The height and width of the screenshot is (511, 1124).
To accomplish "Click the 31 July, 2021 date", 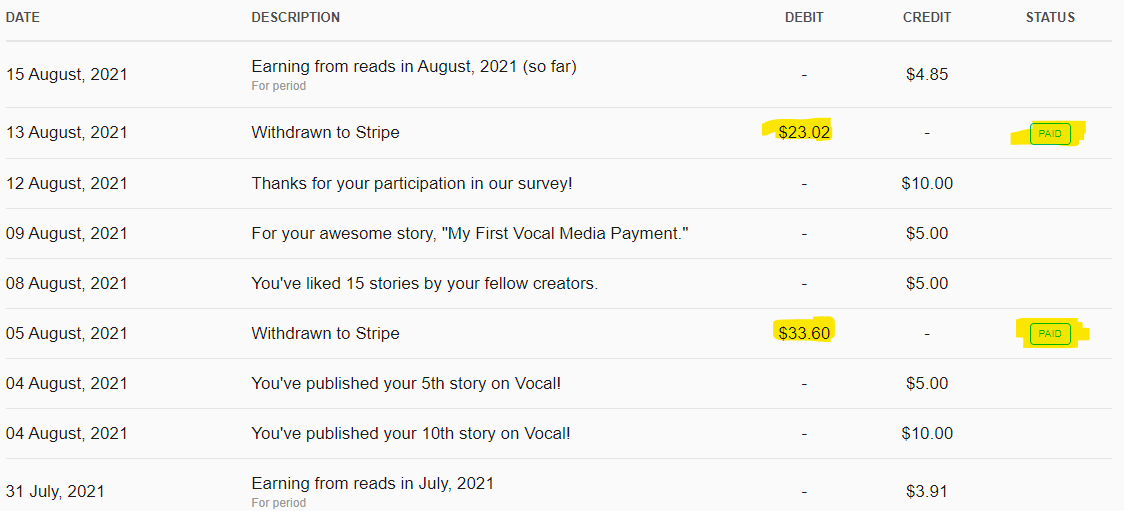I will [55, 491].
